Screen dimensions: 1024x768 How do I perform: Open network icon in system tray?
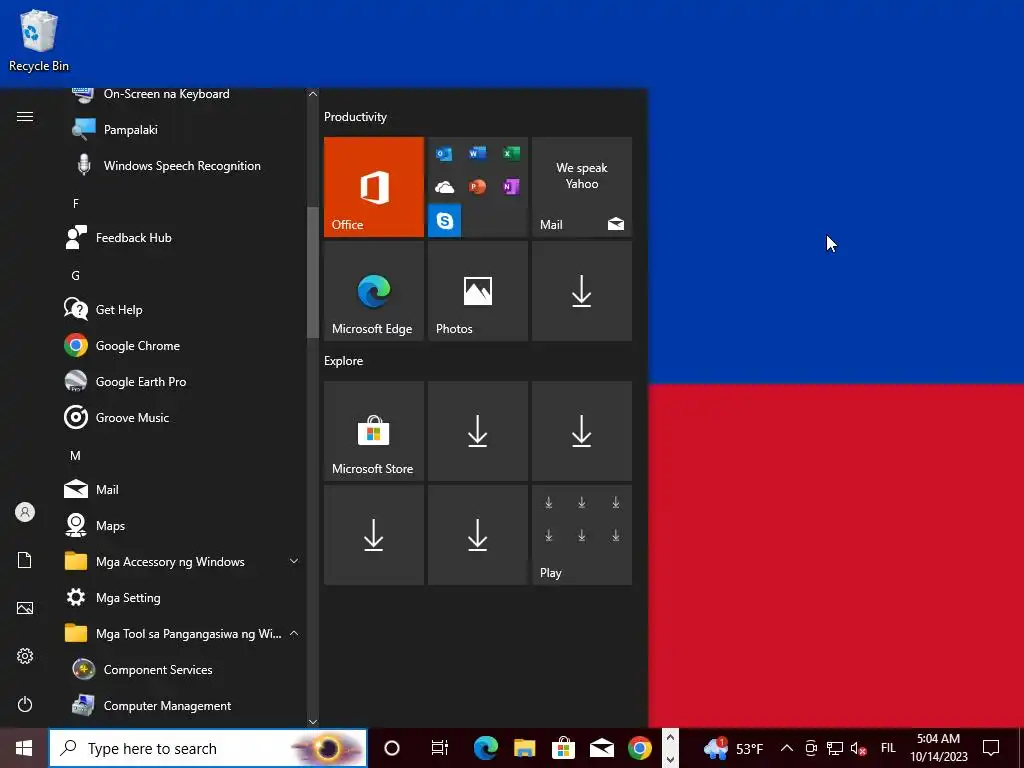click(835, 748)
